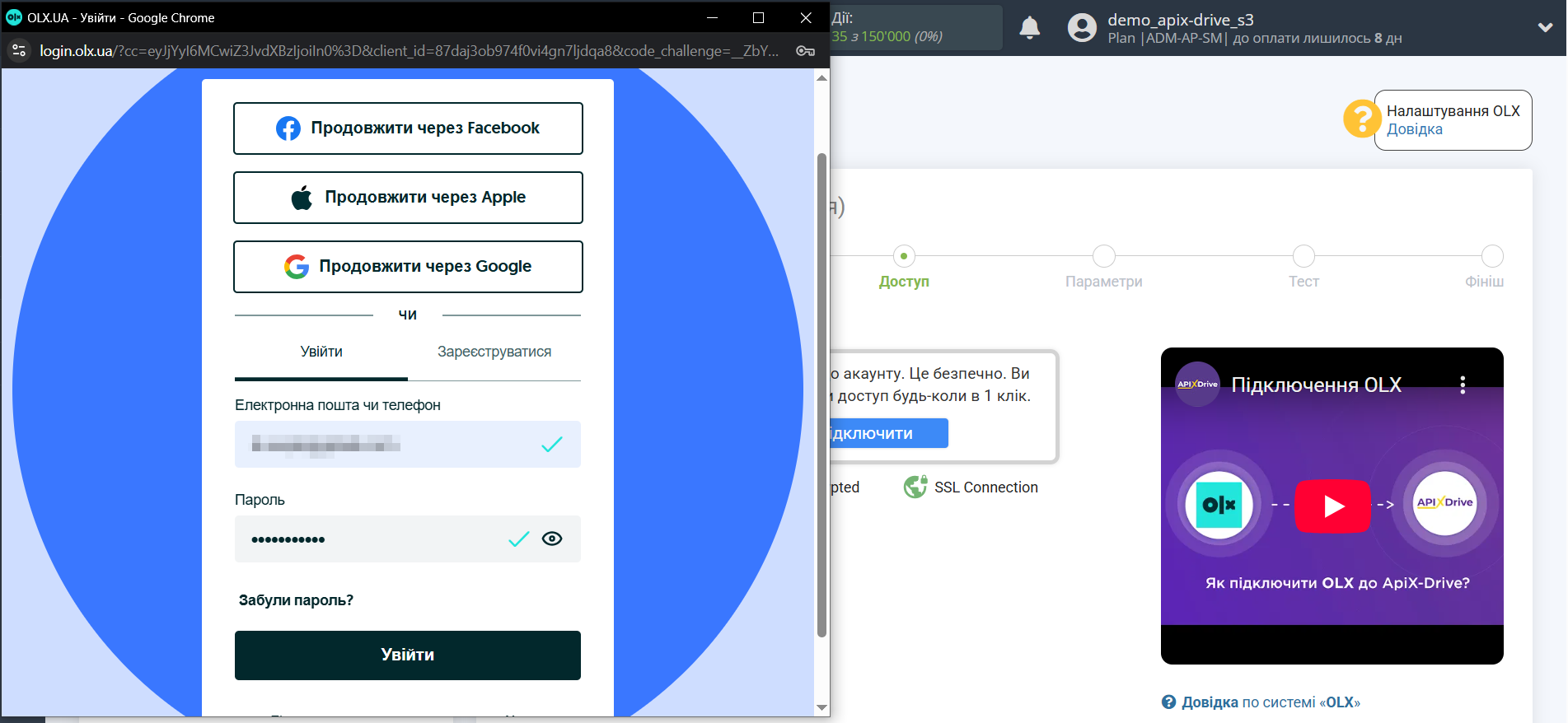This screenshot has width=1568, height=723.
Task: Click the password key icon in address bar
Action: point(806,51)
